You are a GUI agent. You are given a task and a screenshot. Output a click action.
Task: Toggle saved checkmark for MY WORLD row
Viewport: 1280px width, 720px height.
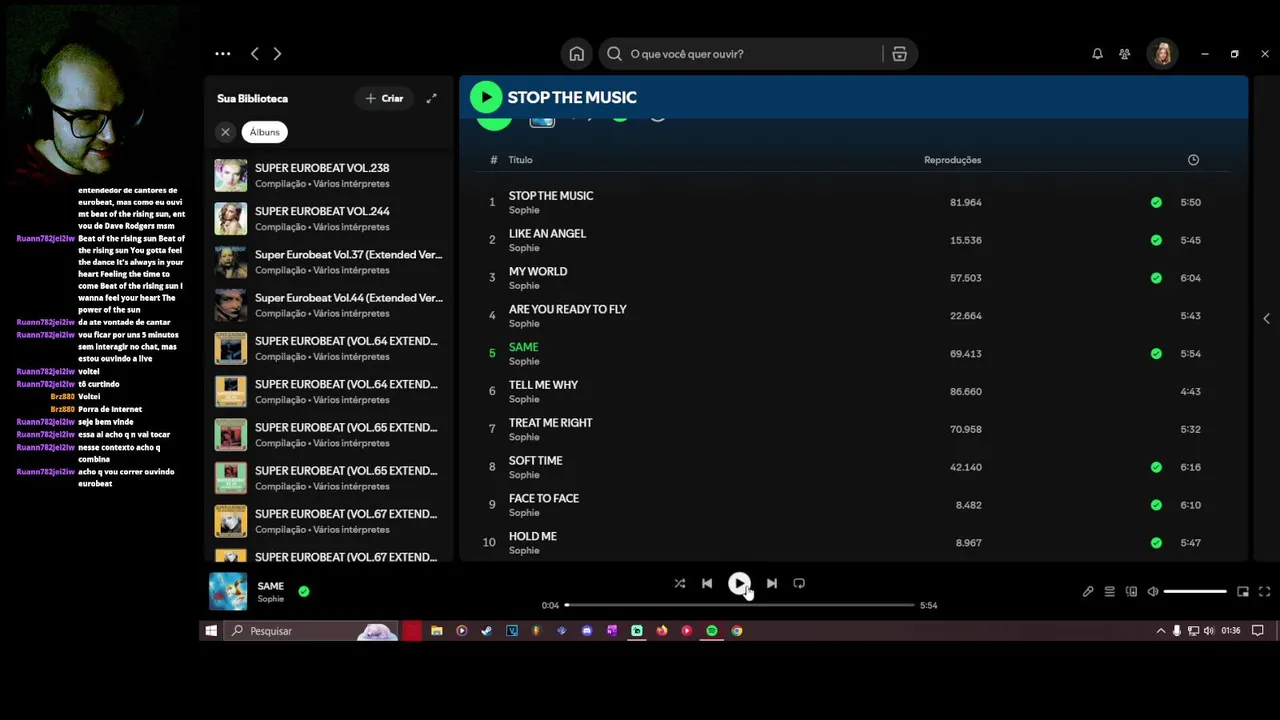pos(1156,278)
